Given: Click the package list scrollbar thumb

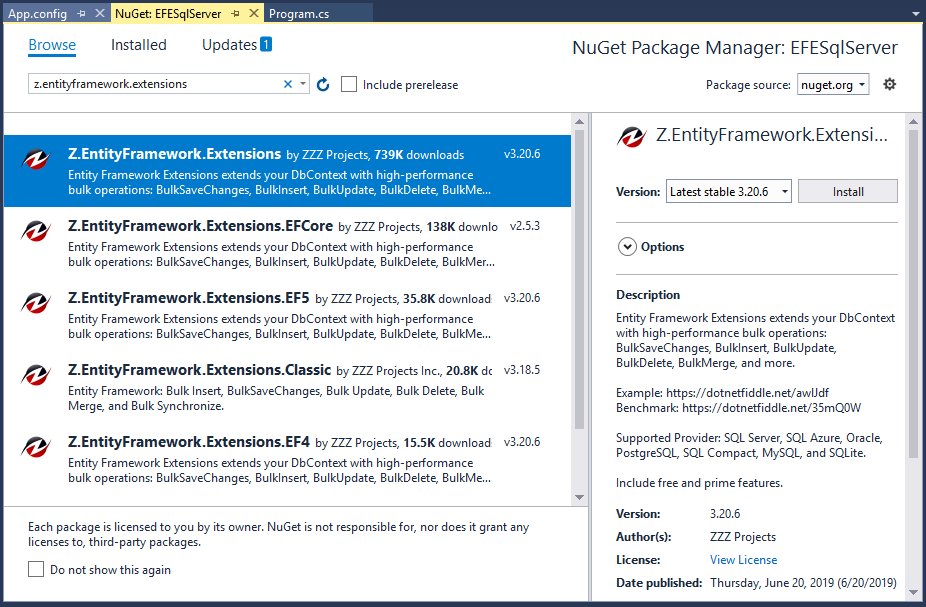Looking at the screenshot, I should click(579, 279).
